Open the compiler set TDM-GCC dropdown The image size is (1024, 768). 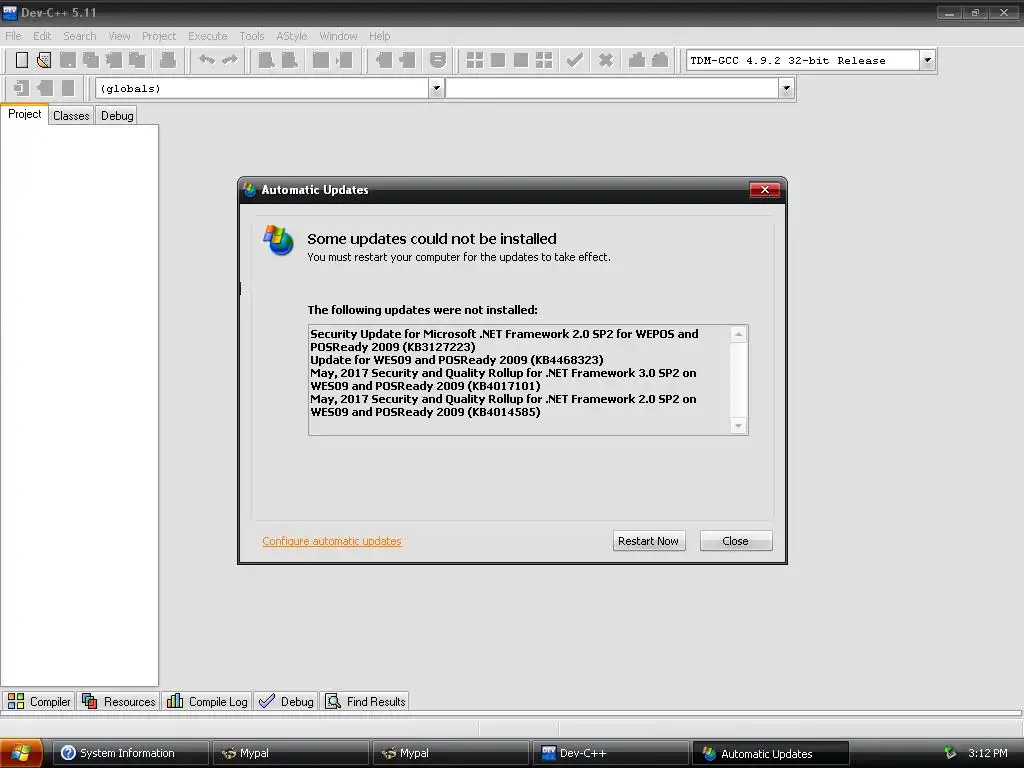click(x=927, y=60)
